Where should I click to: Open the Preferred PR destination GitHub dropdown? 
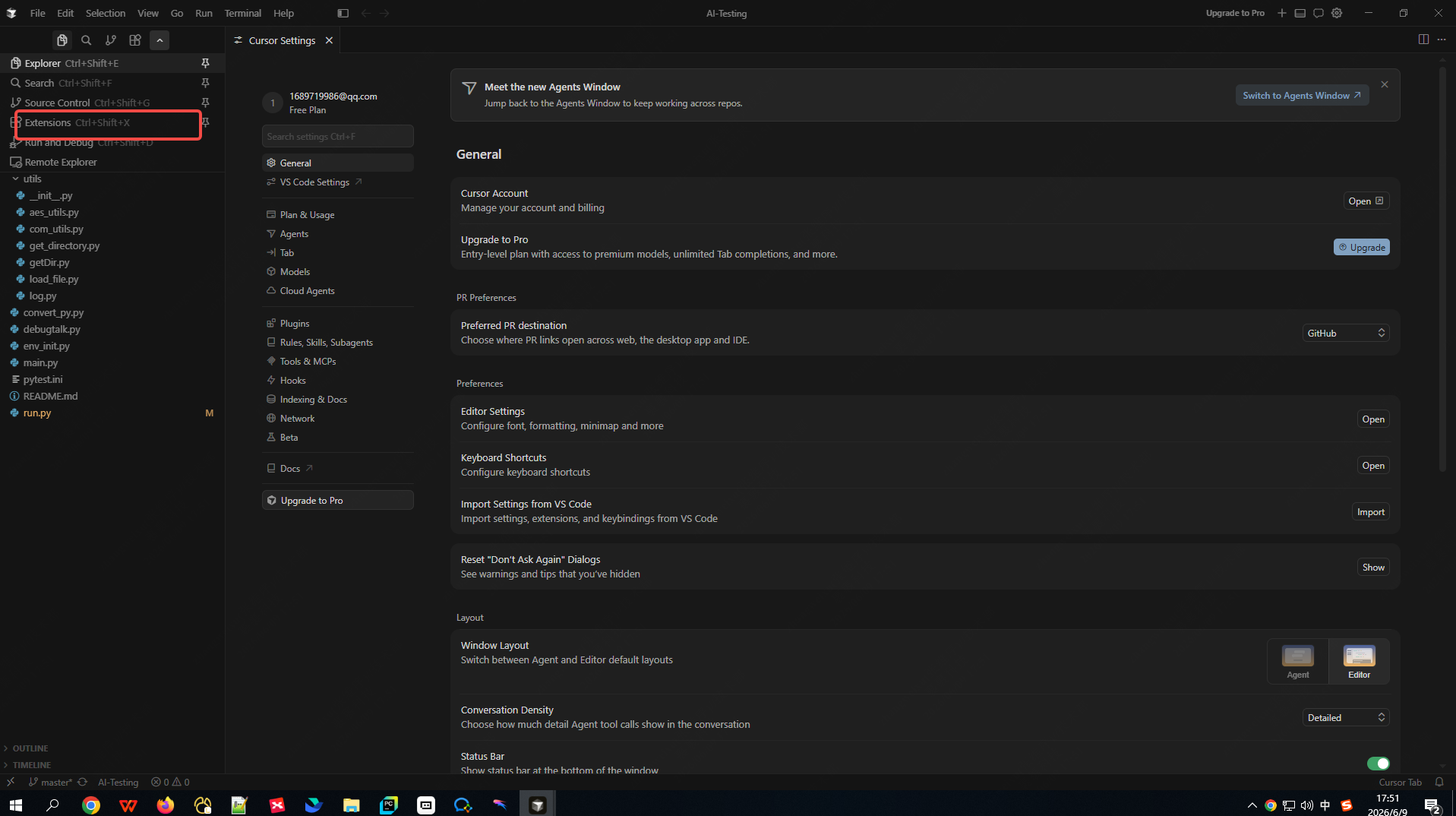pyautogui.click(x=1346, y=333)
